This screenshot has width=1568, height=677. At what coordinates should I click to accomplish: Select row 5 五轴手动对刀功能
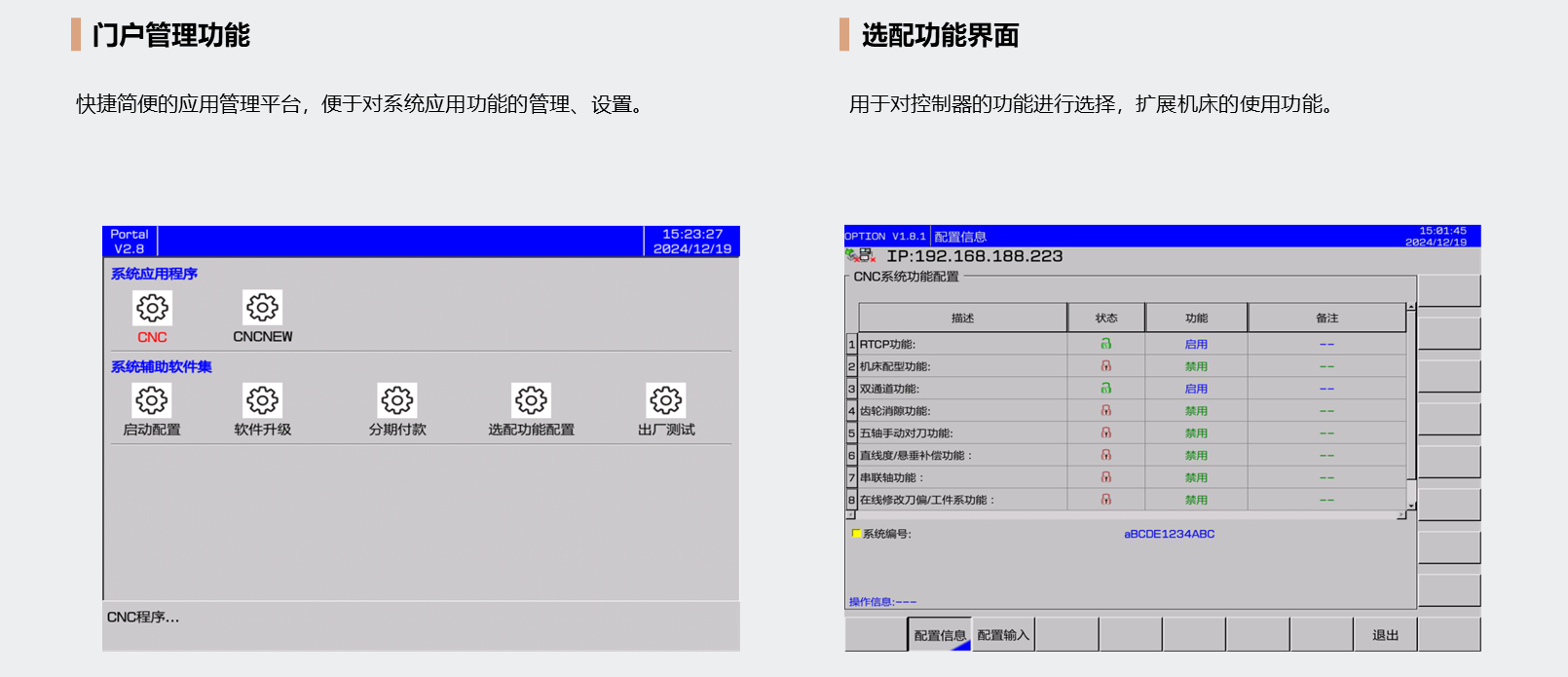coord(906,433)
